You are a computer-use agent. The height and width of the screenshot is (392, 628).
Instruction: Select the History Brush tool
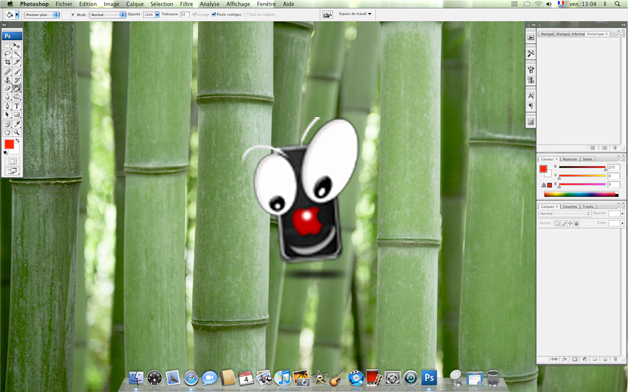[17, 80]
